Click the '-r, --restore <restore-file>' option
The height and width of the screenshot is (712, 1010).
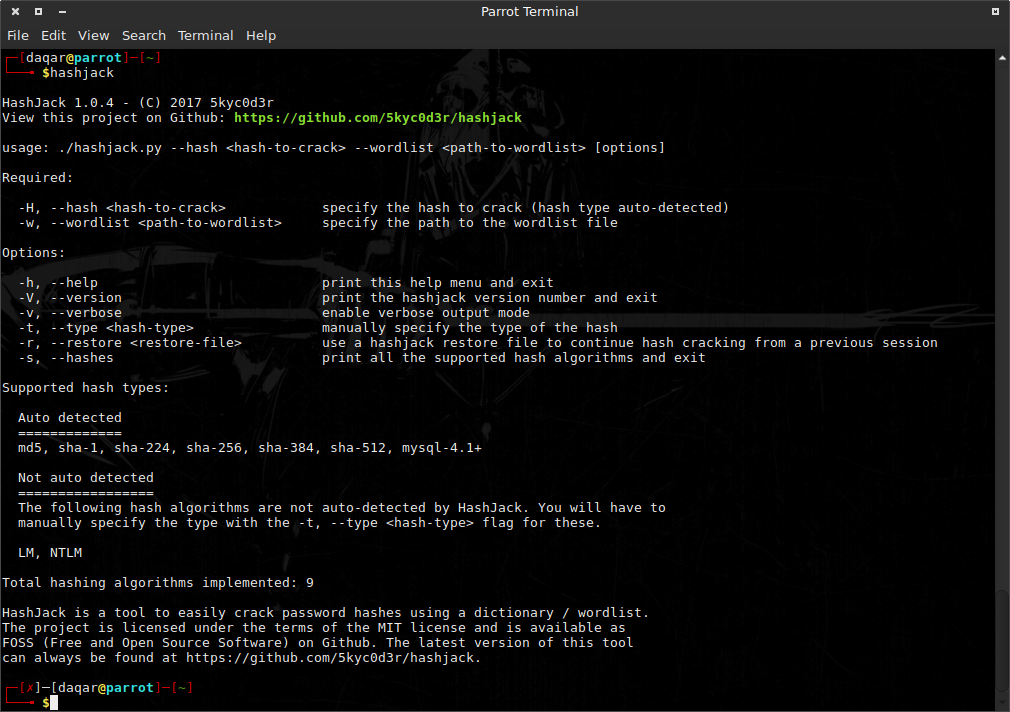[x=130, y=343]
